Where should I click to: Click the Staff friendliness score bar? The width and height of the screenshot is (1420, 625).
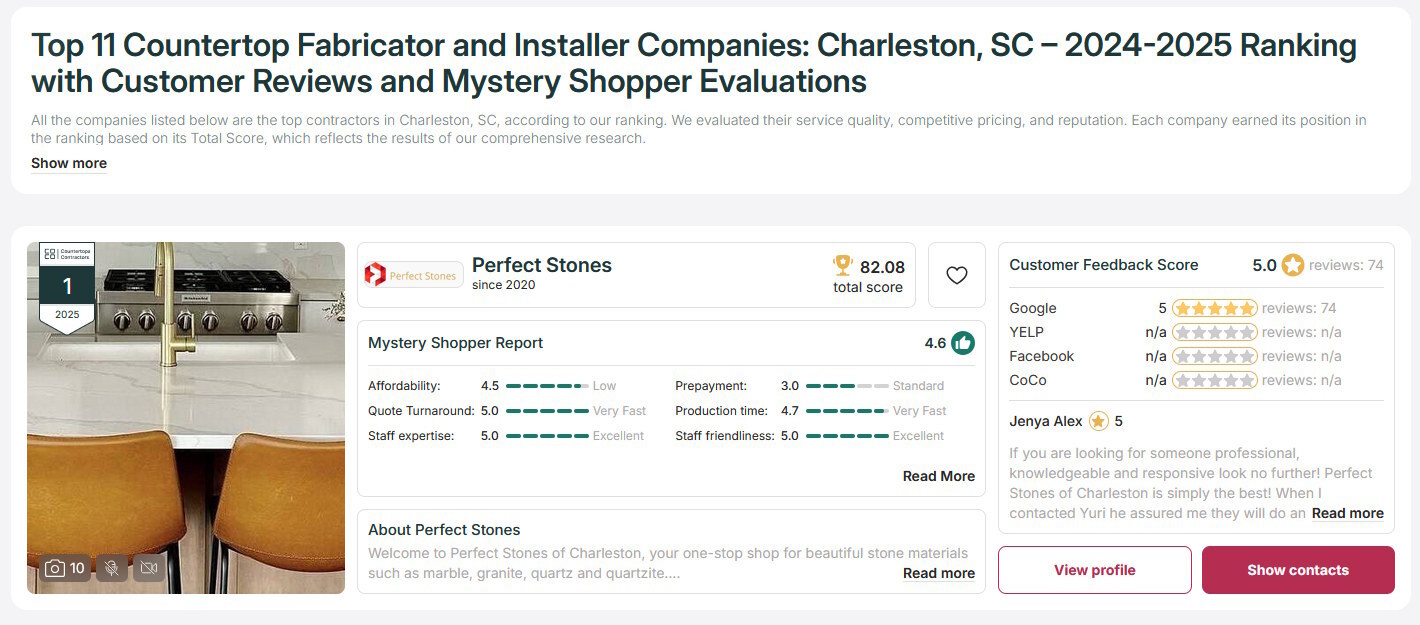click(x=847, y=436)
